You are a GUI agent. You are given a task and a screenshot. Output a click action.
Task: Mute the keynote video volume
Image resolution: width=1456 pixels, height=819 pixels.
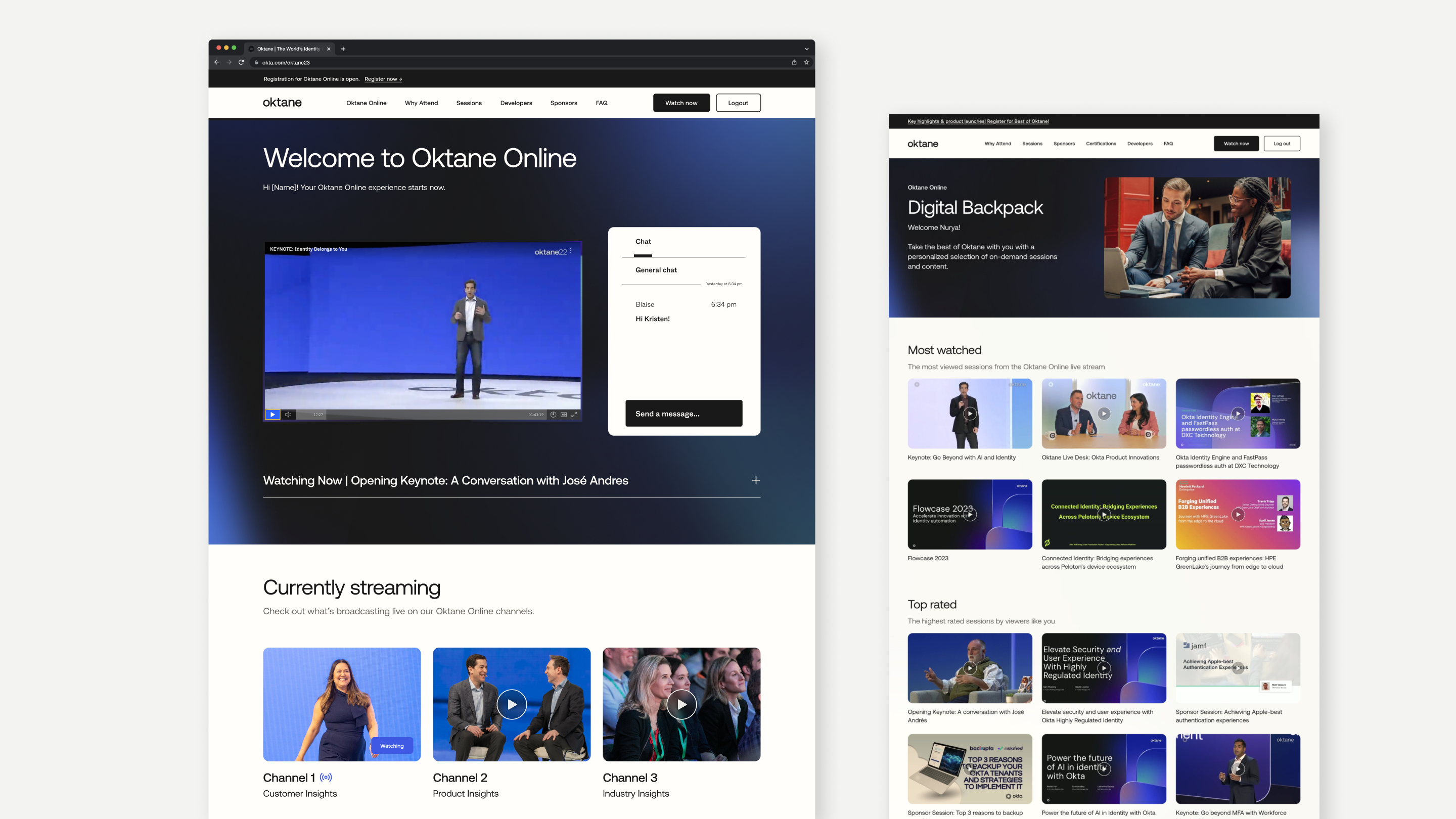(288, 415)
